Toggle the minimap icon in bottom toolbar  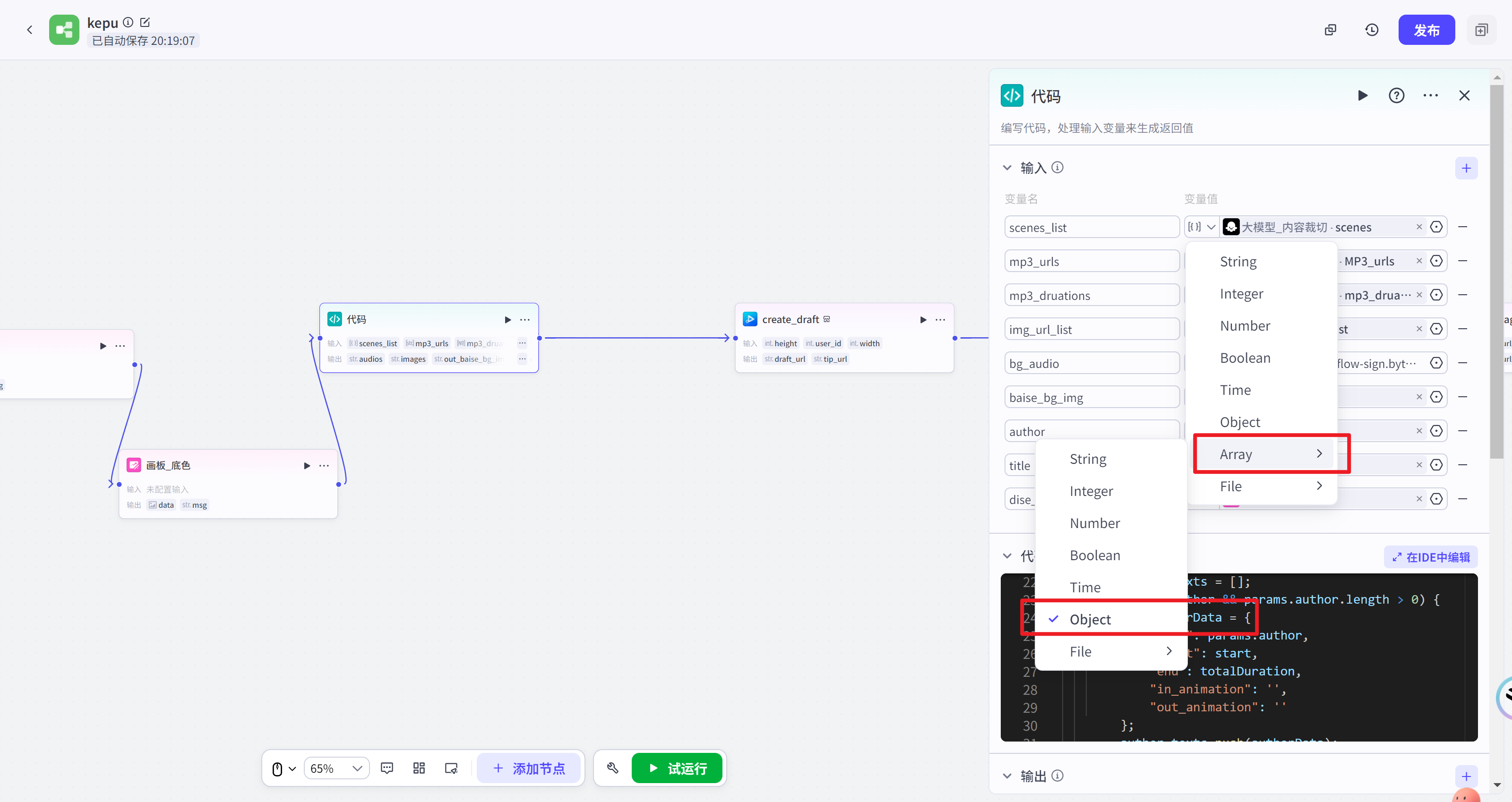451,768
